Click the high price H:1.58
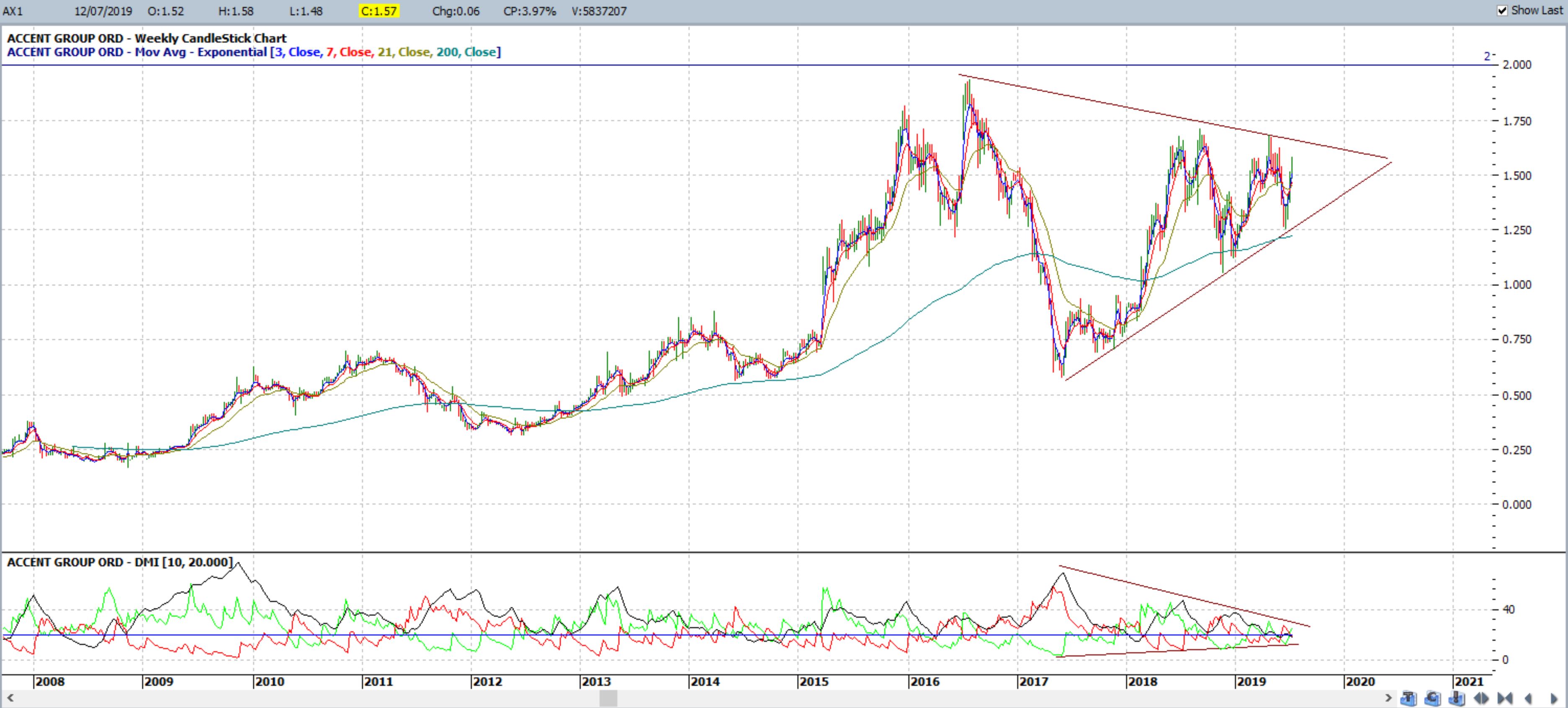The image size is (1568, 708). click(x=236, y=11)
